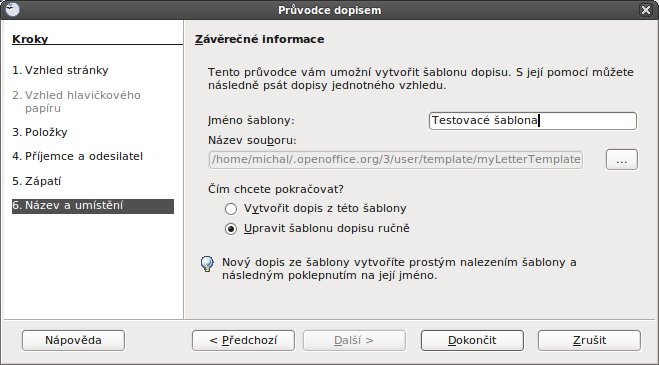Close the Průvodce dopisem window
This screenshot has width=659, height=365.
[646, 10]
